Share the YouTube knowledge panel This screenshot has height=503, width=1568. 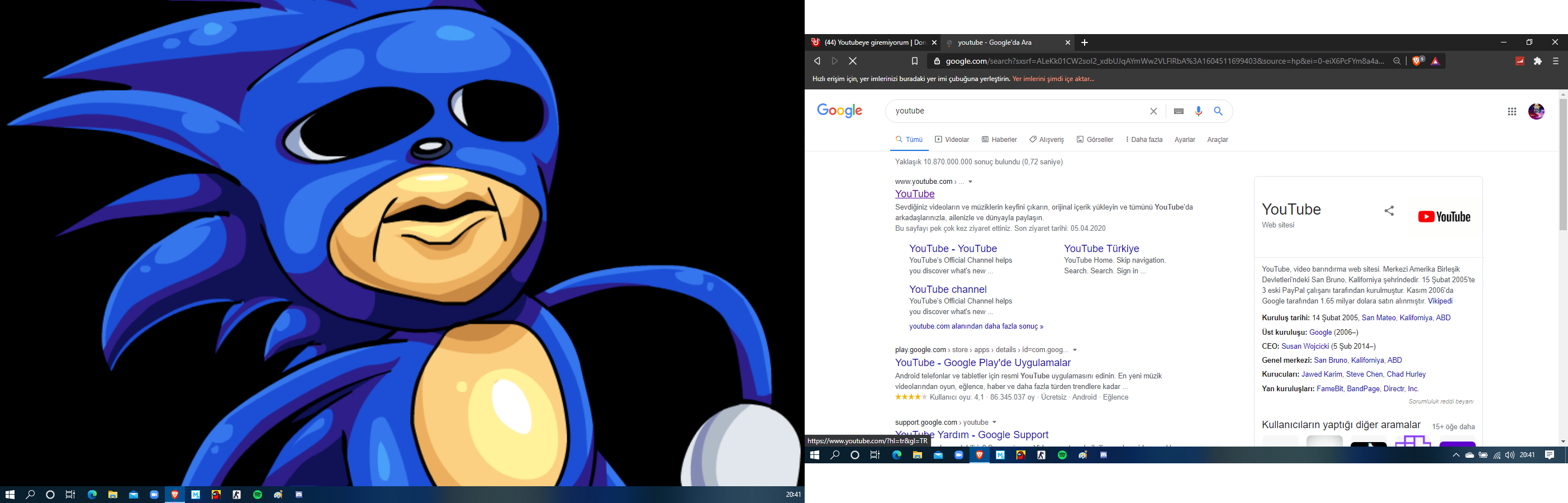tap(1389, 211)
